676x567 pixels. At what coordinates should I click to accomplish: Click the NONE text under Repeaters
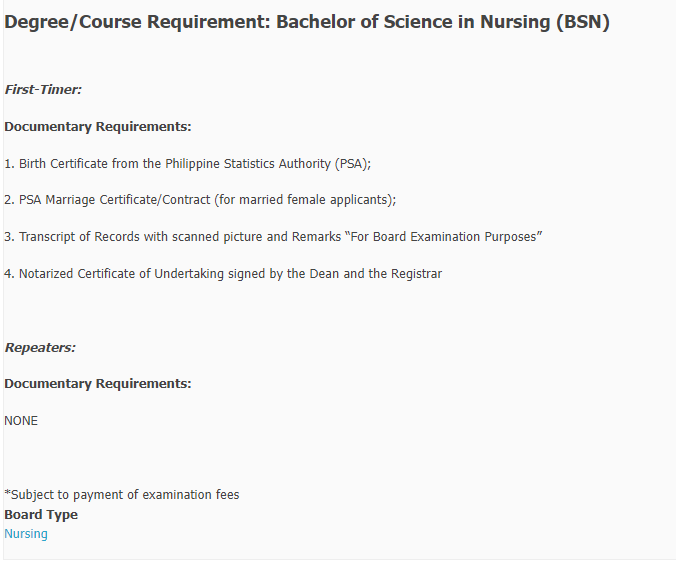(x=21, y=421)
